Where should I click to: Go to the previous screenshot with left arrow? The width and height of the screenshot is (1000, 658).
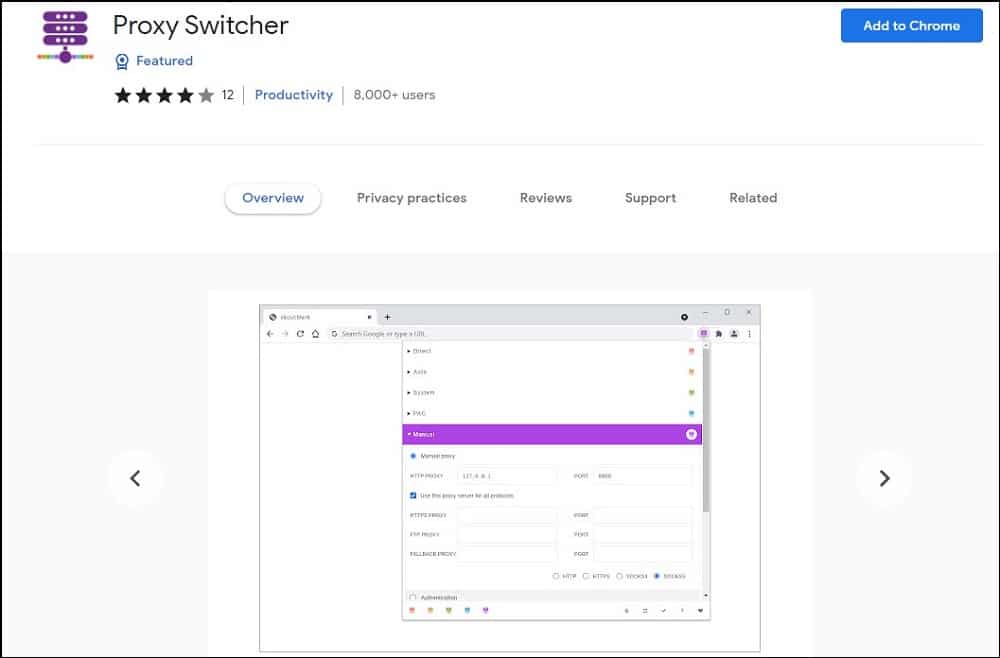pos(135,478)
